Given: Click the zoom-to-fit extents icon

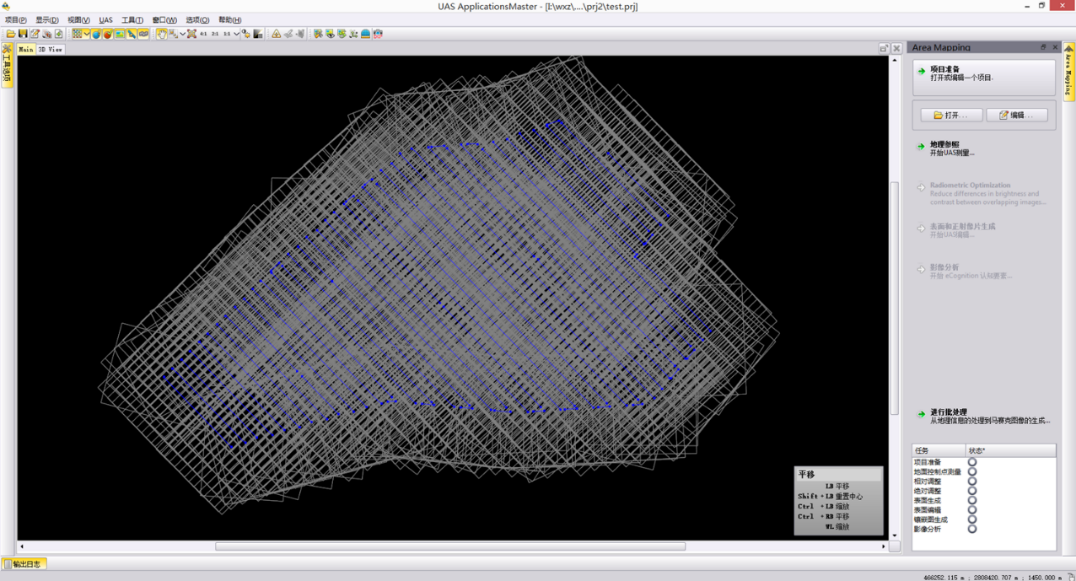Looking at the screenshot, I should pyautogui.click(x=191, y=34).
